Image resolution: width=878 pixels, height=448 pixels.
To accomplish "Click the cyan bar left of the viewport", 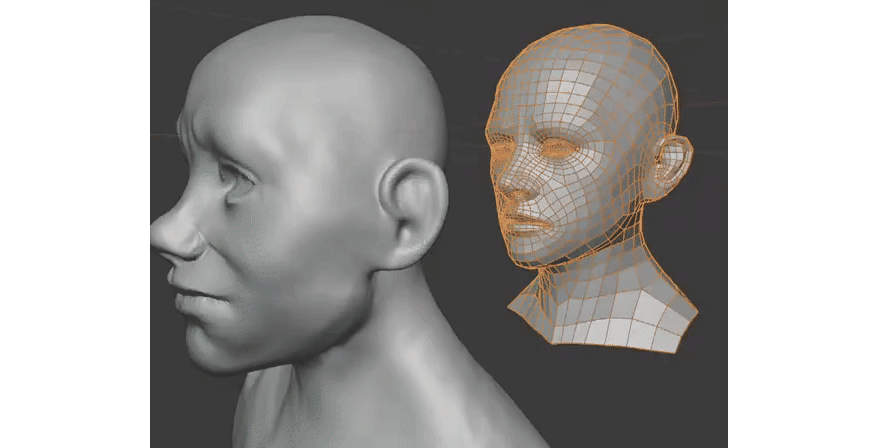I will [x=75, y=224].
